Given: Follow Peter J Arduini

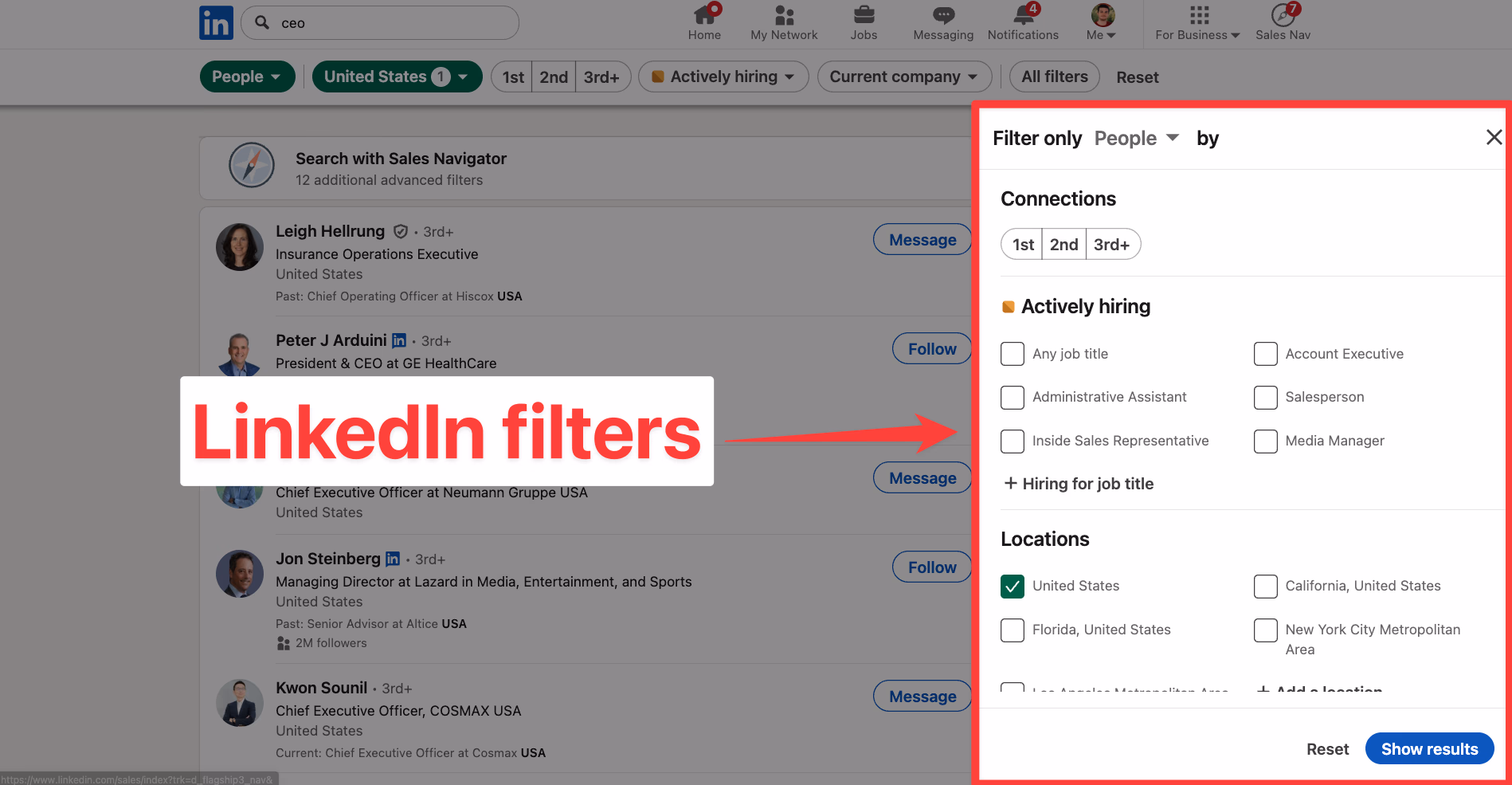Looking at the screenshot, I should [x=932, y=349].
